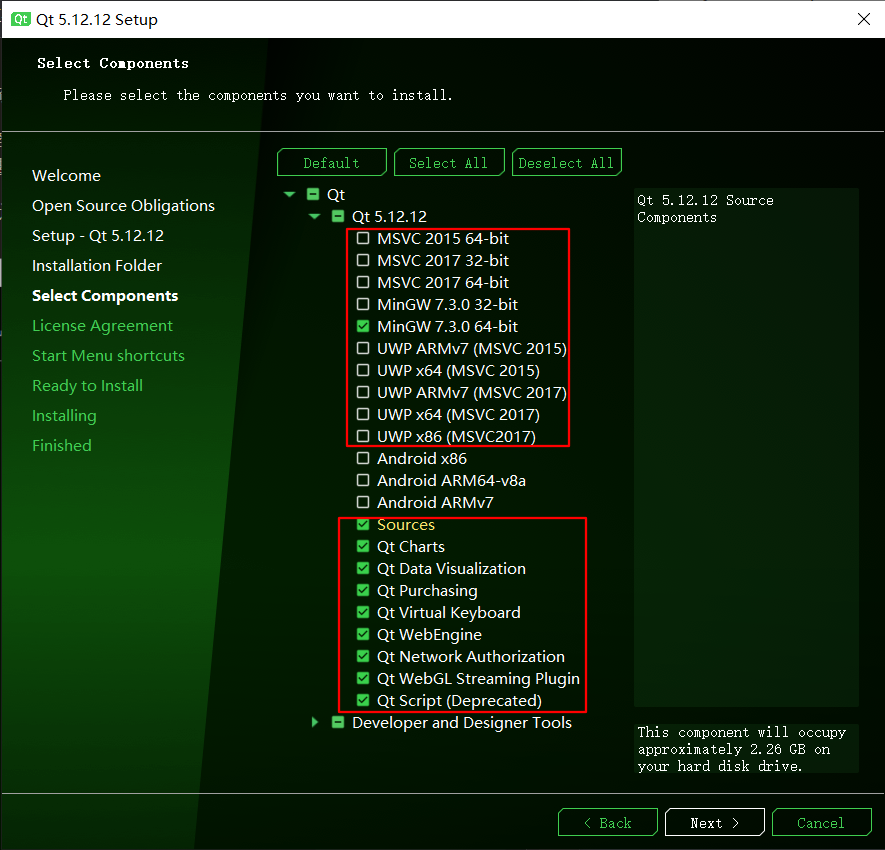885x850 pixels.
Task: Toggle Developer and Designer Tools checkbox
Action: 338,722
